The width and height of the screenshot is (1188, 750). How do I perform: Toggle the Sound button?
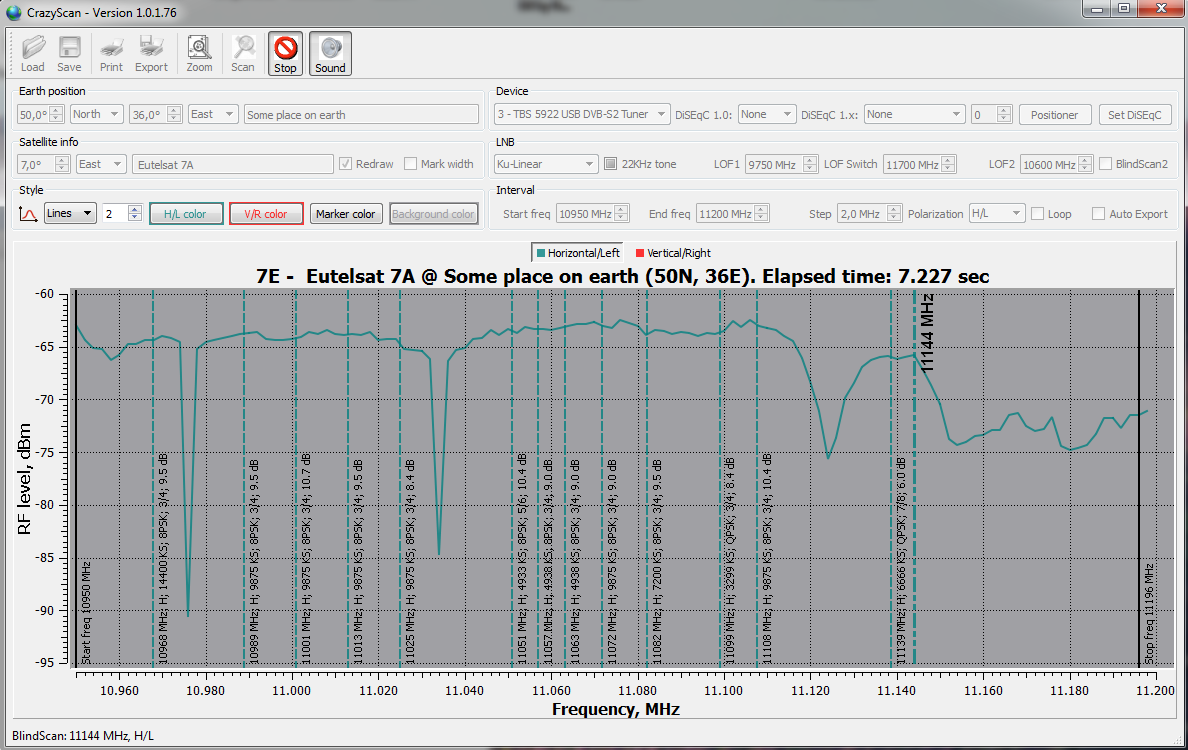click(330, 54)
